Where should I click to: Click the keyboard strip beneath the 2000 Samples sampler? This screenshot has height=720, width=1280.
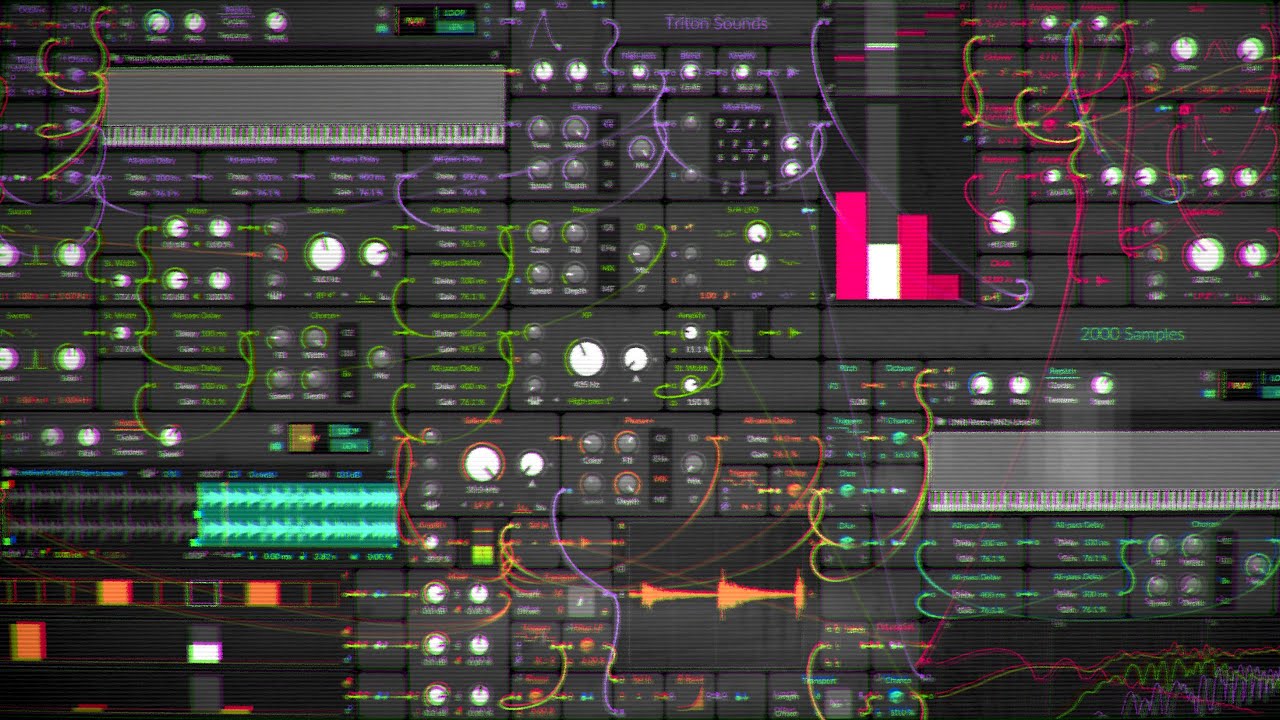pos(1103,500)
